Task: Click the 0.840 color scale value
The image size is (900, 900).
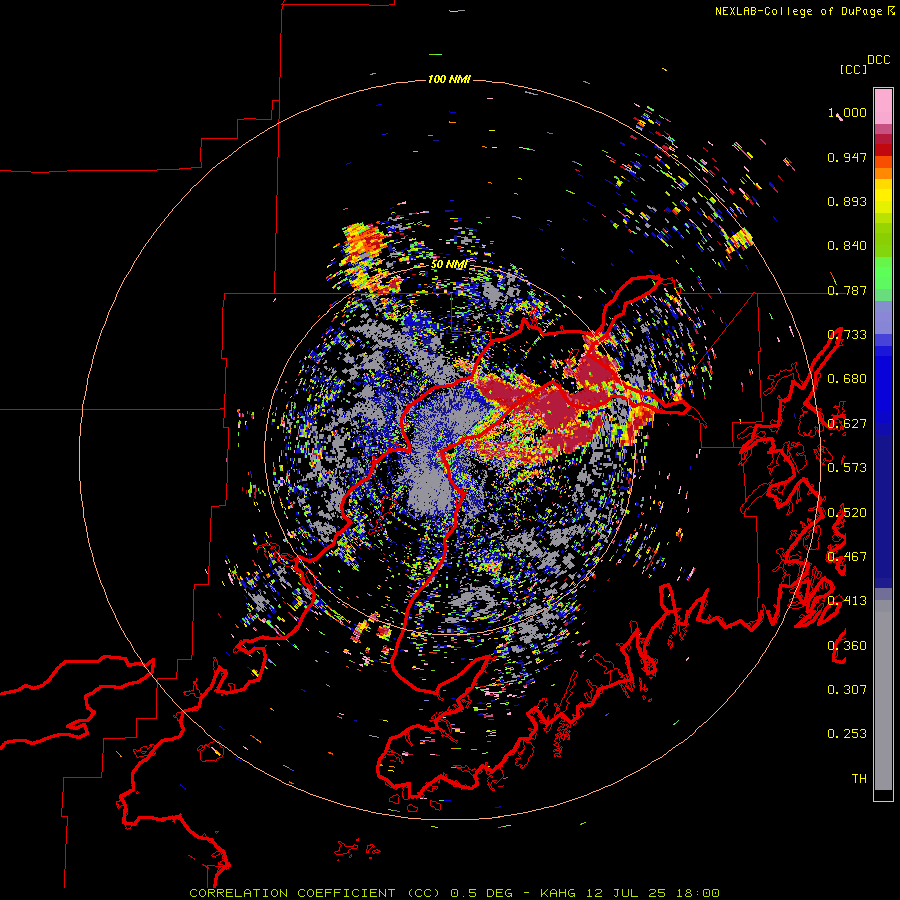Action: (x=847, y=246)
